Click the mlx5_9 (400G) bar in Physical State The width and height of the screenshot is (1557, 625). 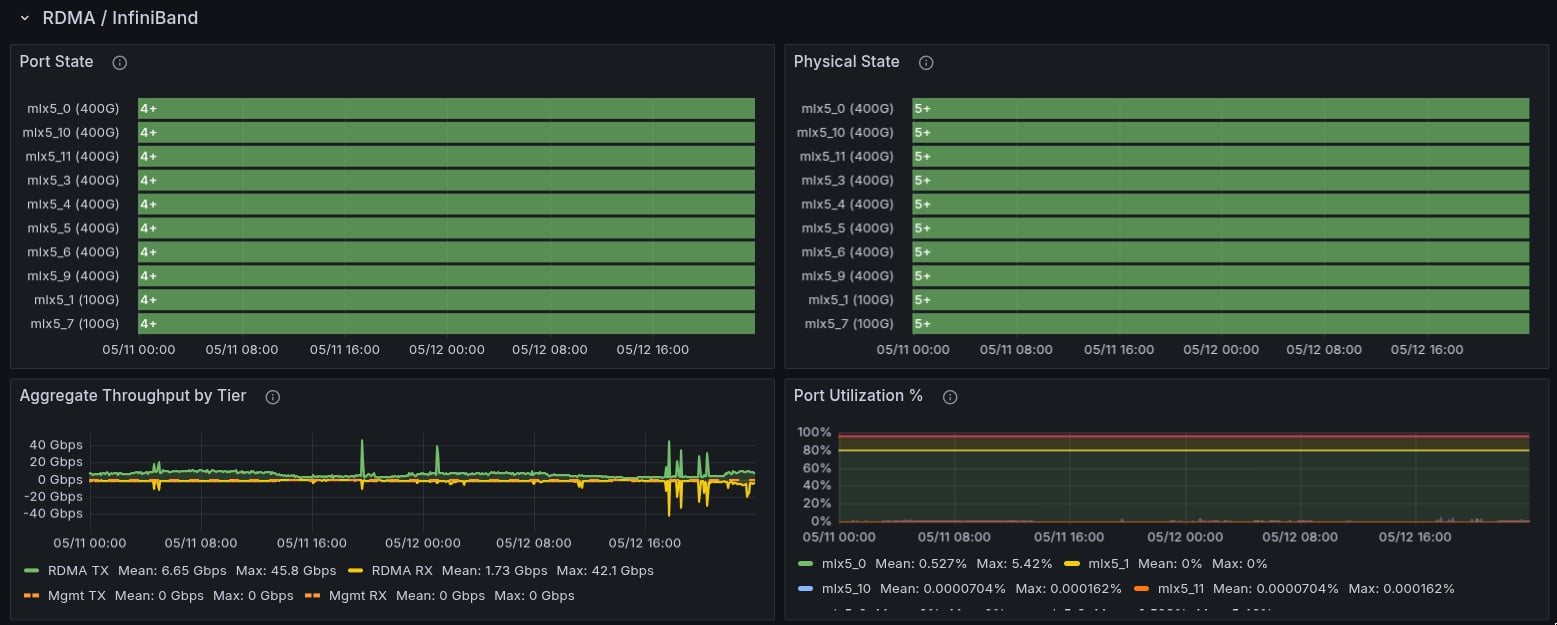coord(1220,276)
